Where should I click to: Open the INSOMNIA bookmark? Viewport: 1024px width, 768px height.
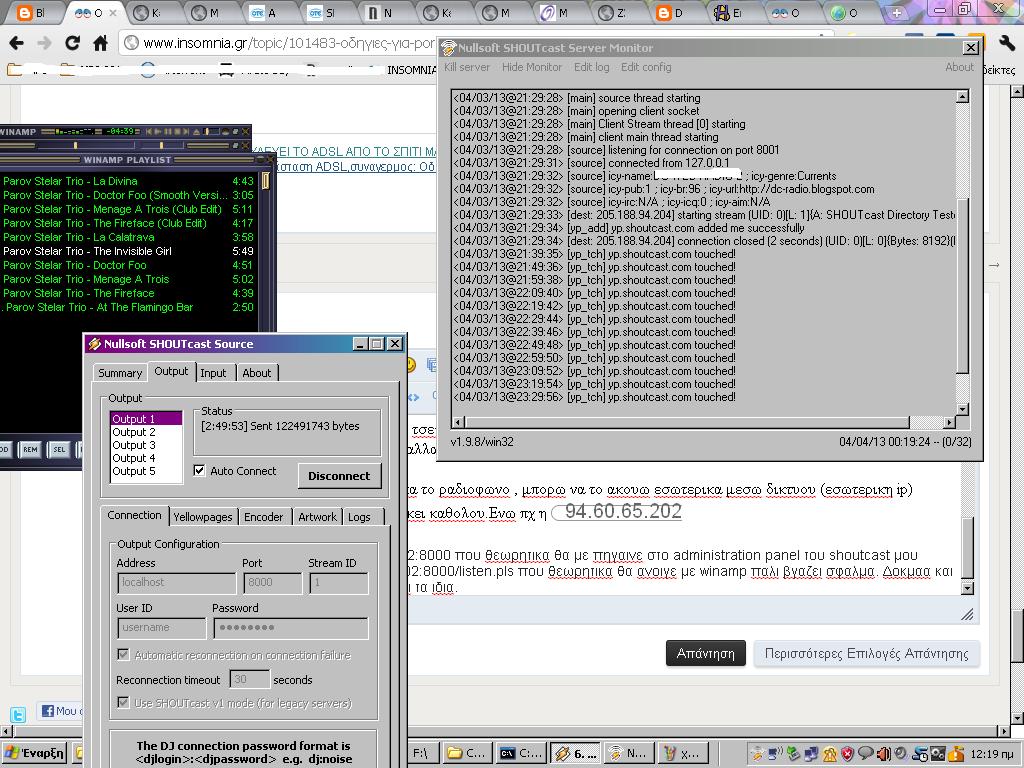pyautogui.click(x=411, y=70)
